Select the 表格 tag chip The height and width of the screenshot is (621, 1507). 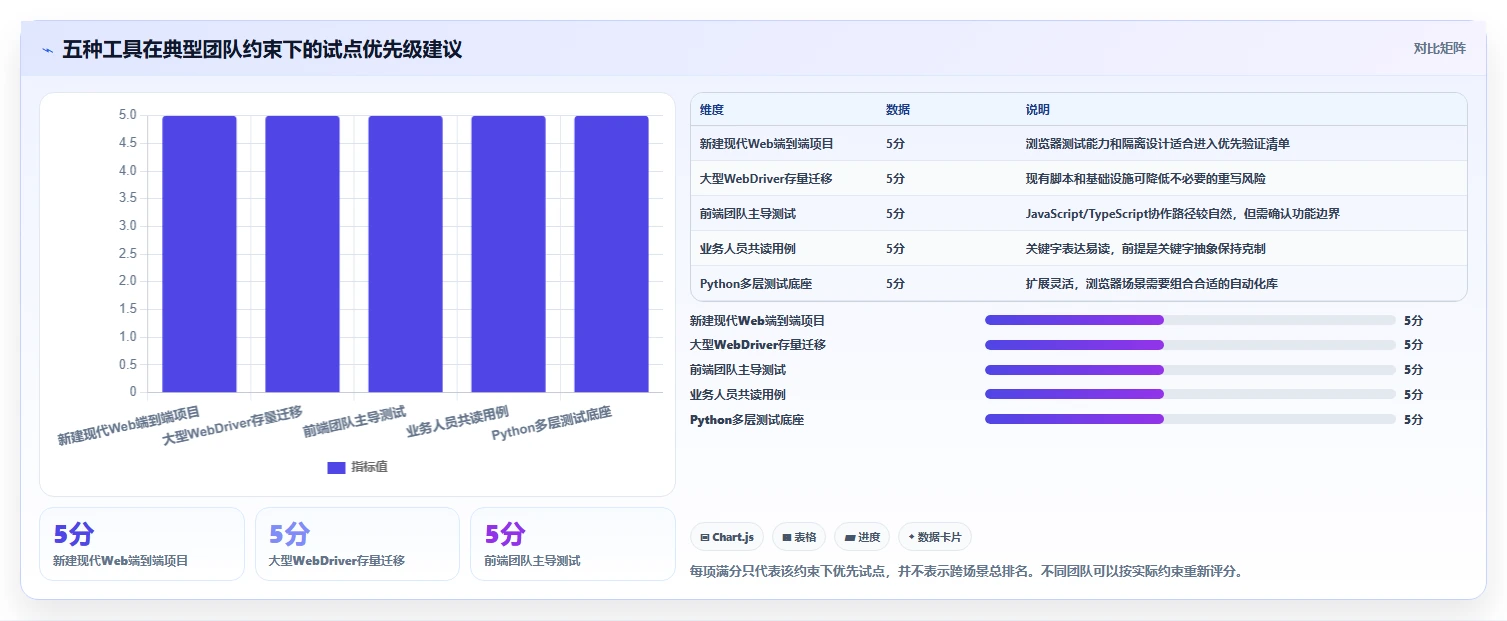[x=799, y=537]
